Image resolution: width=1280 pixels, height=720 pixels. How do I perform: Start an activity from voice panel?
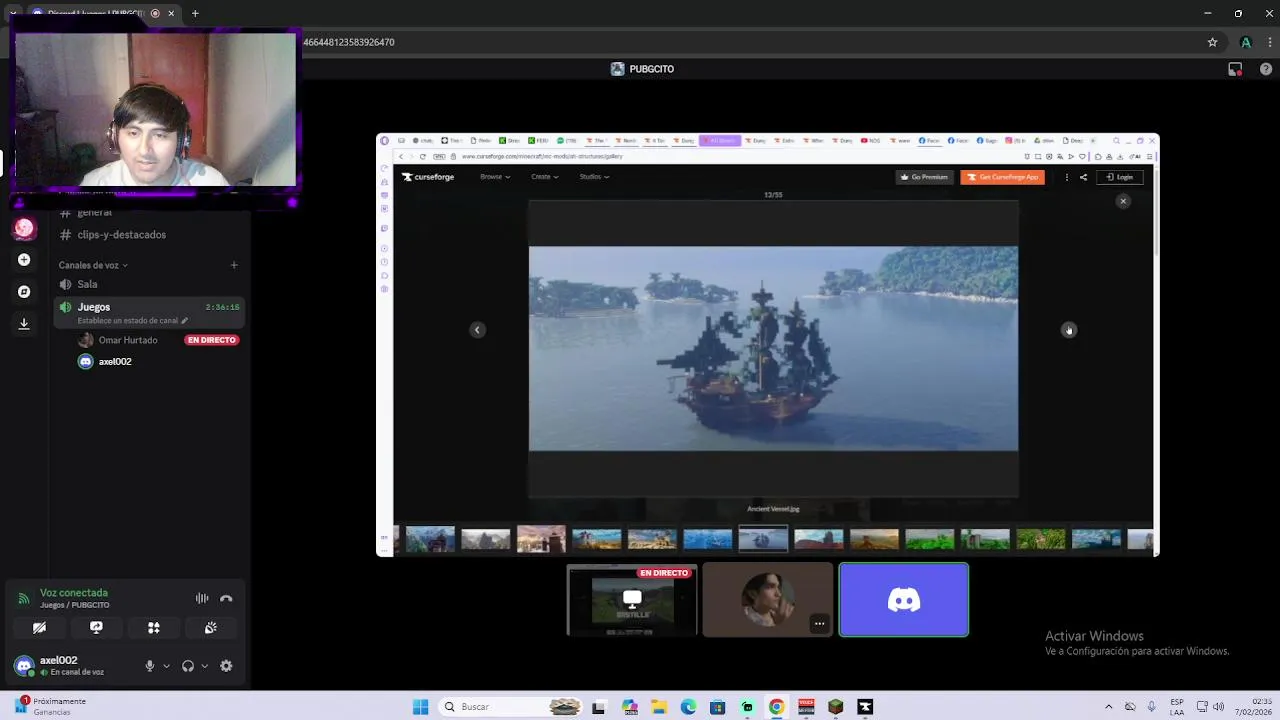(x=154, y=628)
